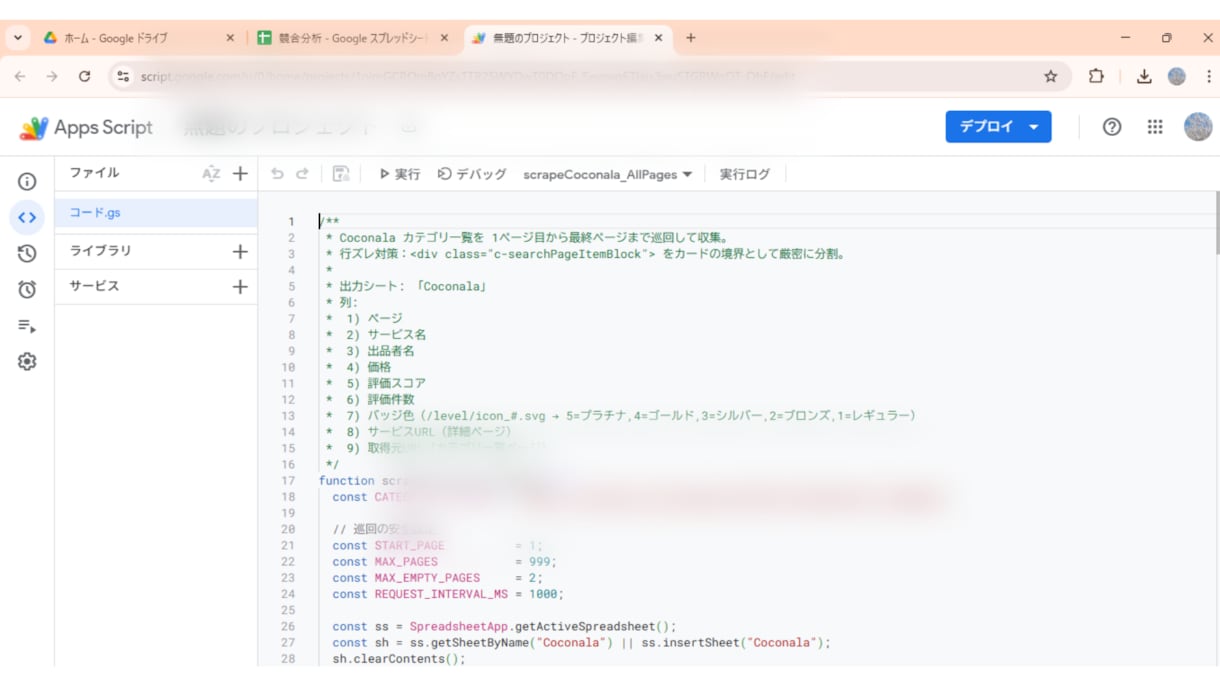Screen dimensions: 1220x686
Task: Undo the last edit in editor toolbar
Action: 277,174
